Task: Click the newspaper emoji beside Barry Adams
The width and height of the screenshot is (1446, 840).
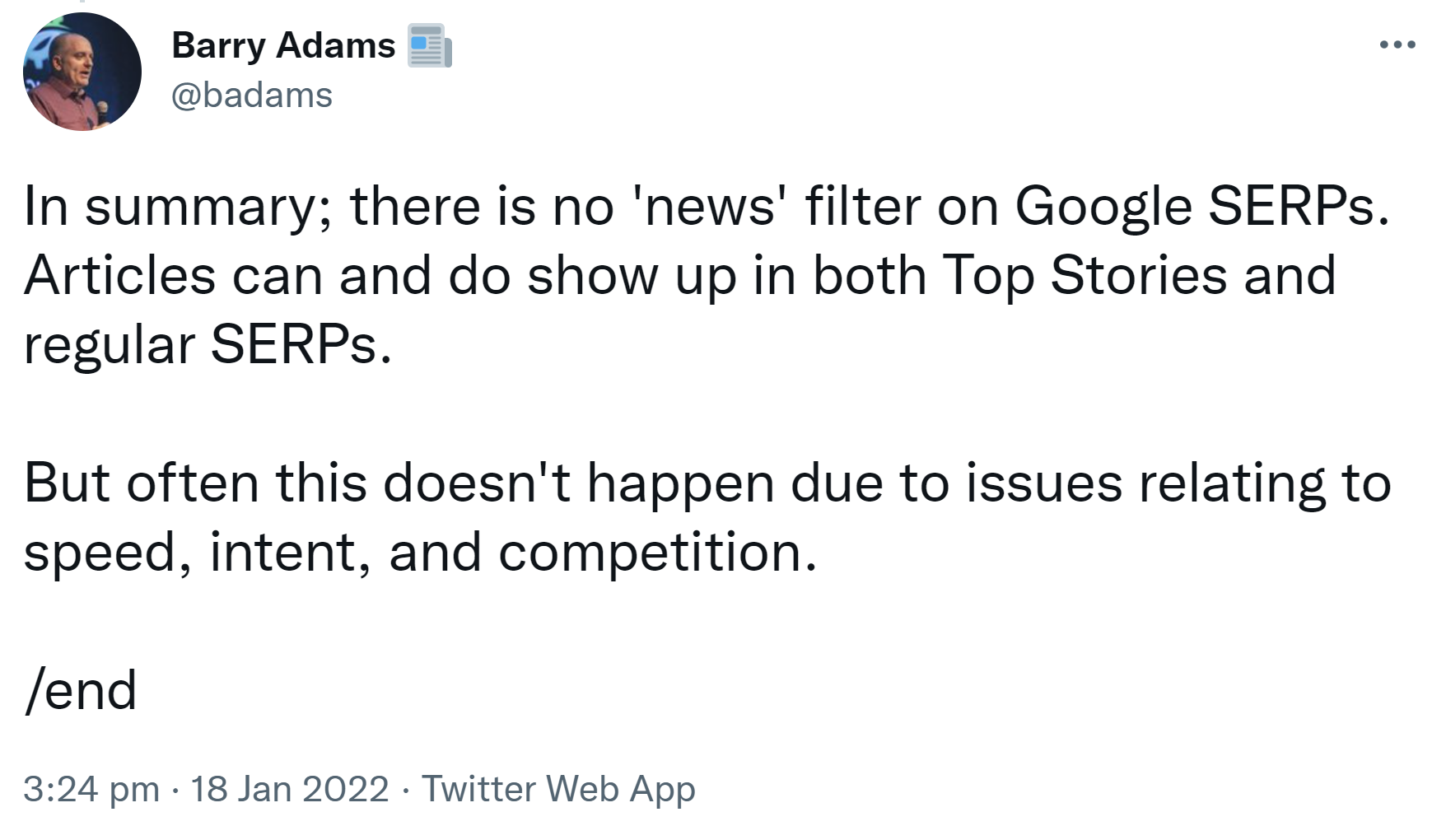Action: (430, 45)
